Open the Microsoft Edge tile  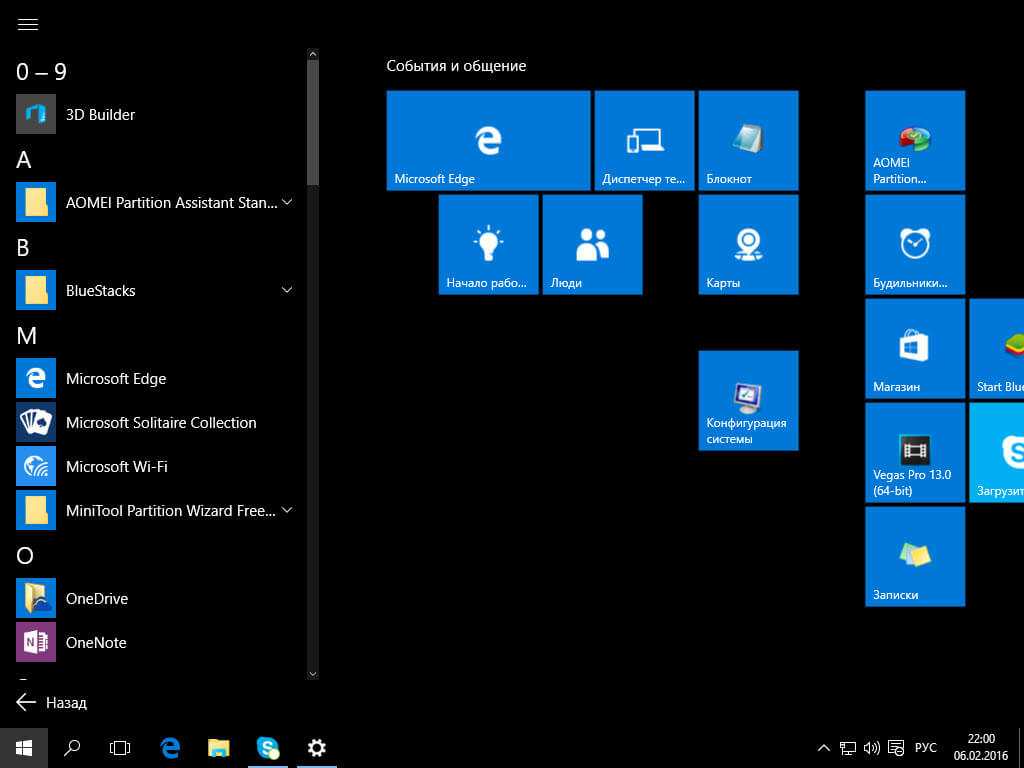[488, 140]
